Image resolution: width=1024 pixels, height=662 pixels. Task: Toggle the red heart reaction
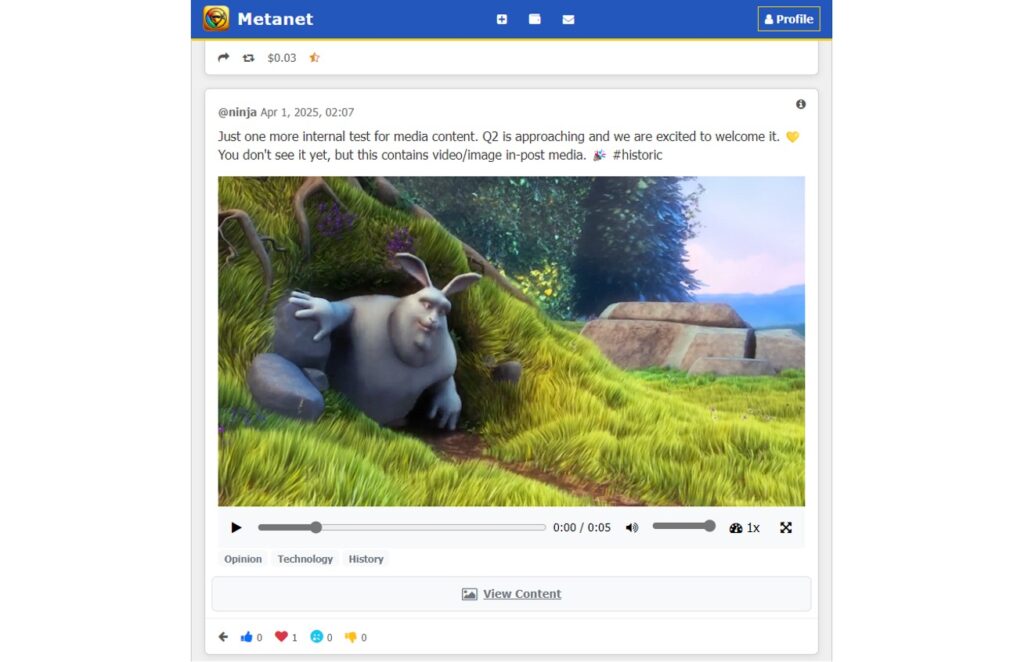coord(281,637)
